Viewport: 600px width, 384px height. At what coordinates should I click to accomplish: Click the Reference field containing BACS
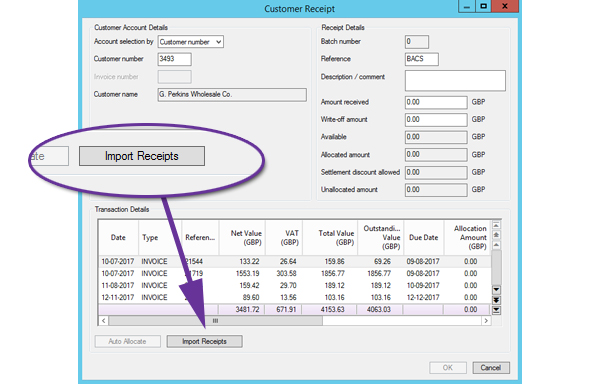pyautogui.click(x=422, y=59)
